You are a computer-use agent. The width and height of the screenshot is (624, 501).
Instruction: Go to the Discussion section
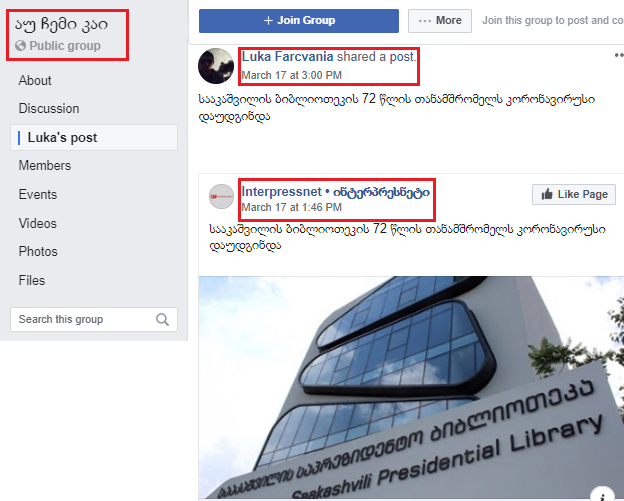[x=49, y=109]
